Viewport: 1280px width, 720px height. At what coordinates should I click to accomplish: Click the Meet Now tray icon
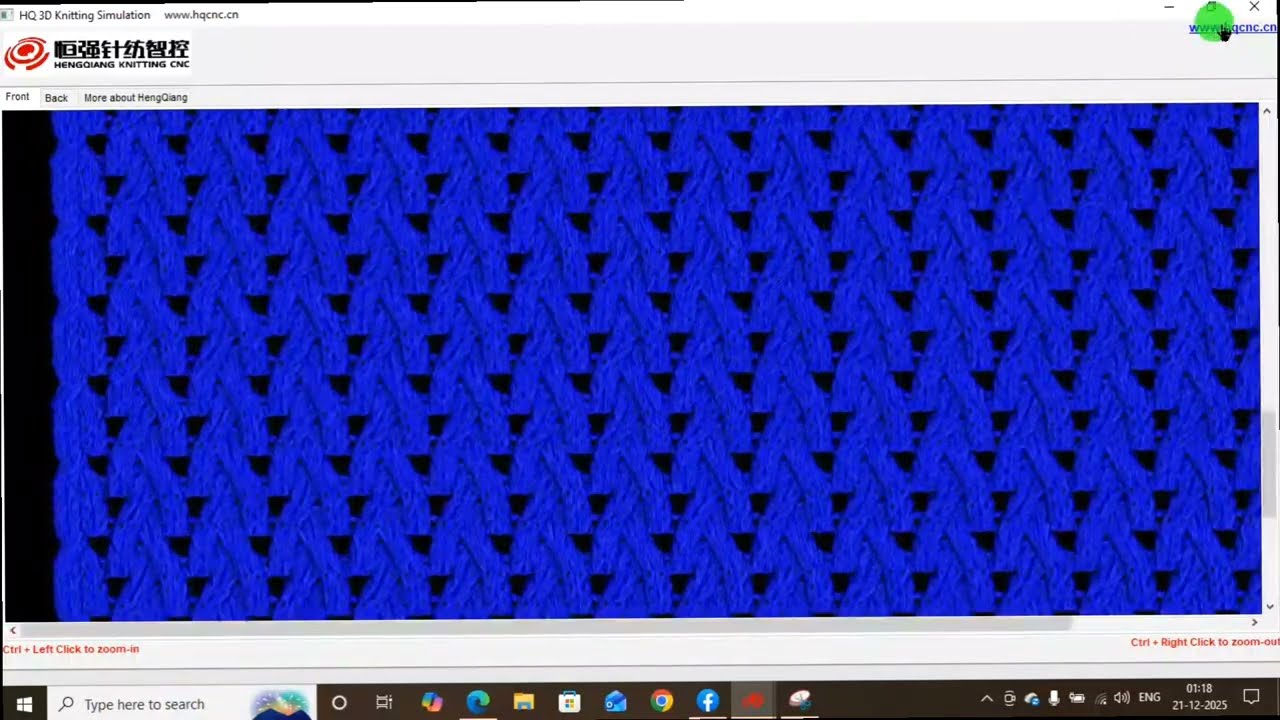(x=1010, y=698)
